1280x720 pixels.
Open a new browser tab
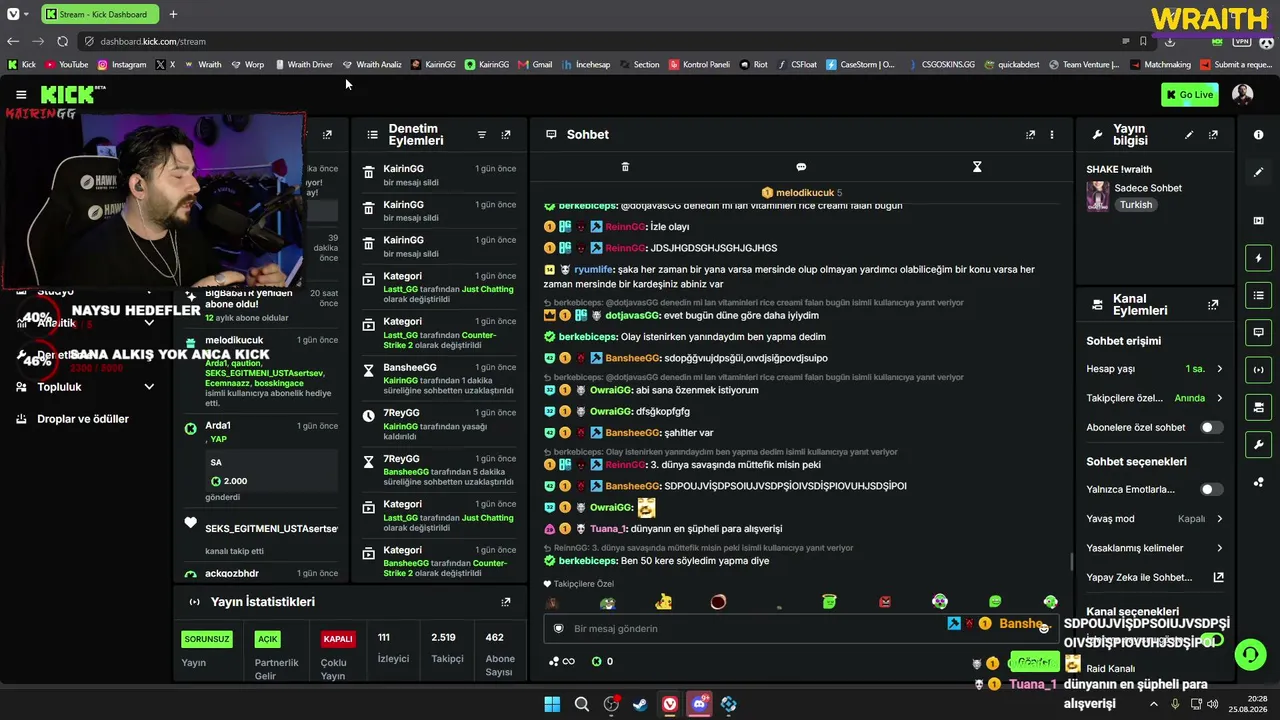coord(173,14)
